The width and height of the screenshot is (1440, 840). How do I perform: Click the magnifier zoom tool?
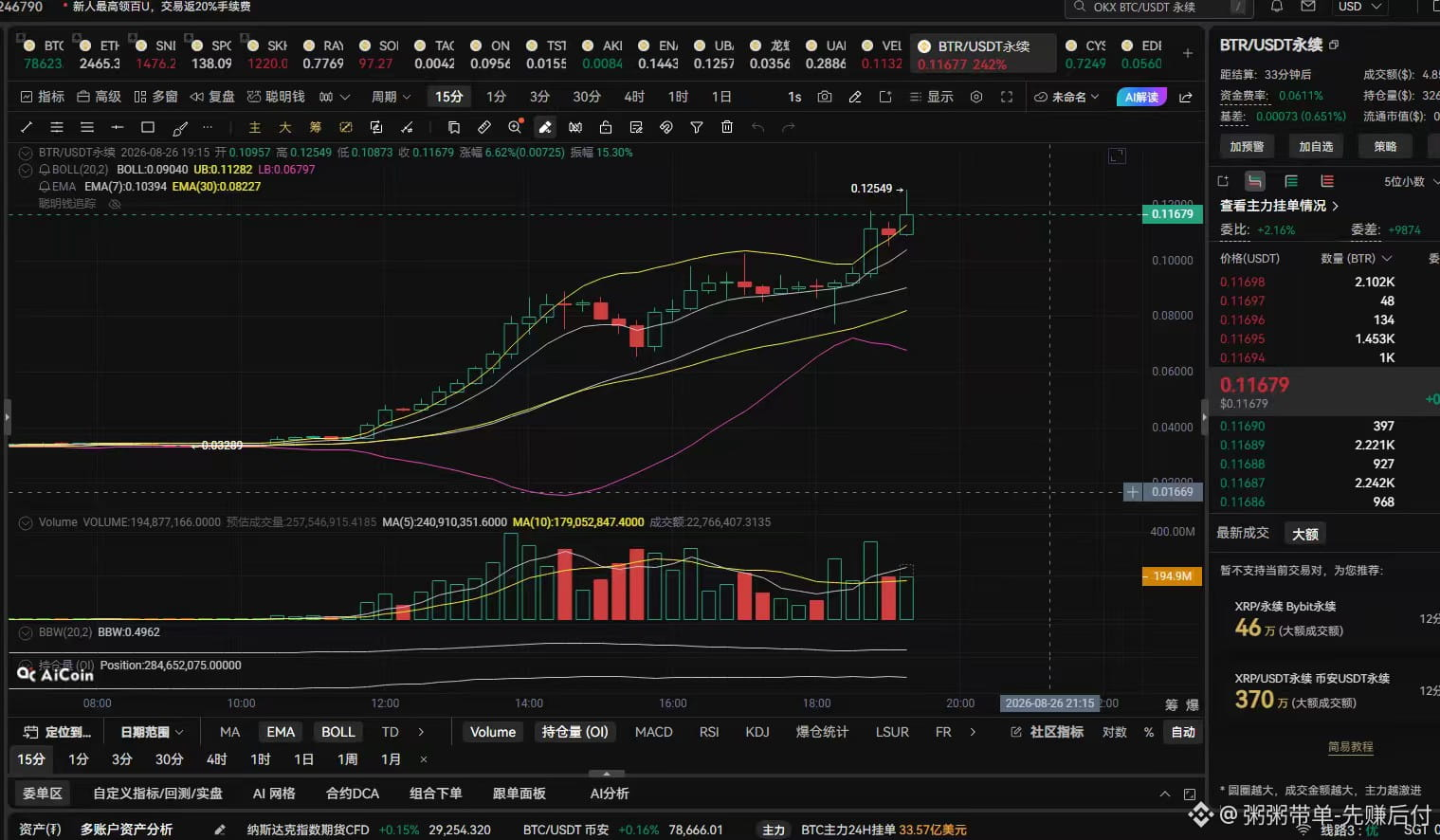[515, 127]
